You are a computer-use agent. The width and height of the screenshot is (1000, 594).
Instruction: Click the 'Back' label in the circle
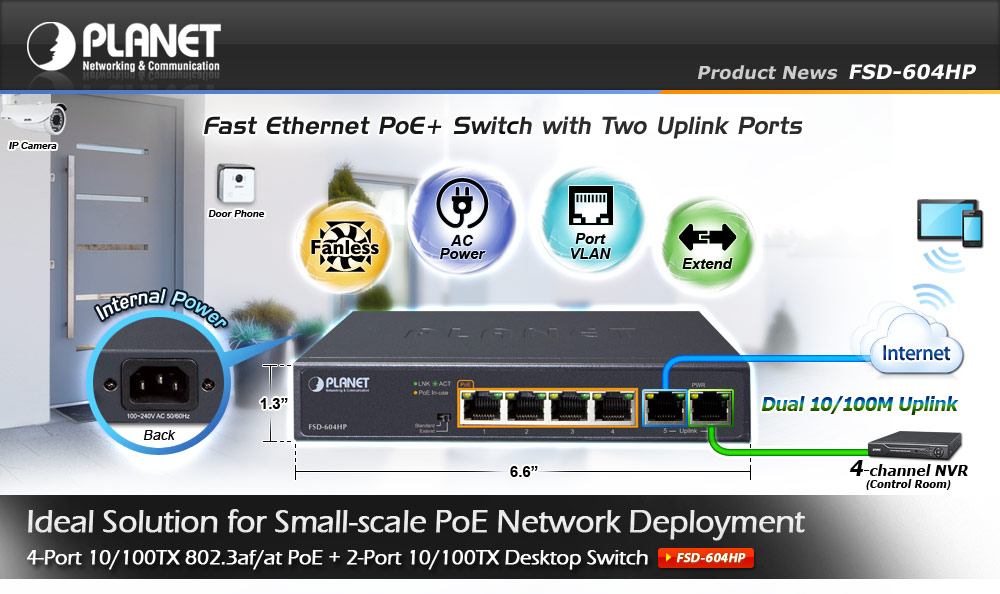pos(159,435)
